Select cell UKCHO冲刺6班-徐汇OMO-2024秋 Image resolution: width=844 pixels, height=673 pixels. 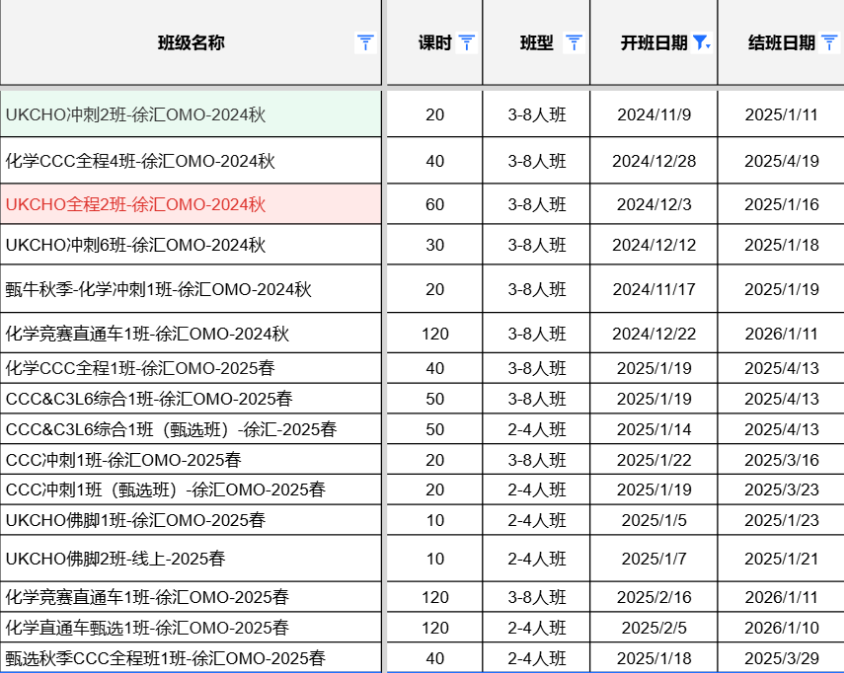pos(191,244)
